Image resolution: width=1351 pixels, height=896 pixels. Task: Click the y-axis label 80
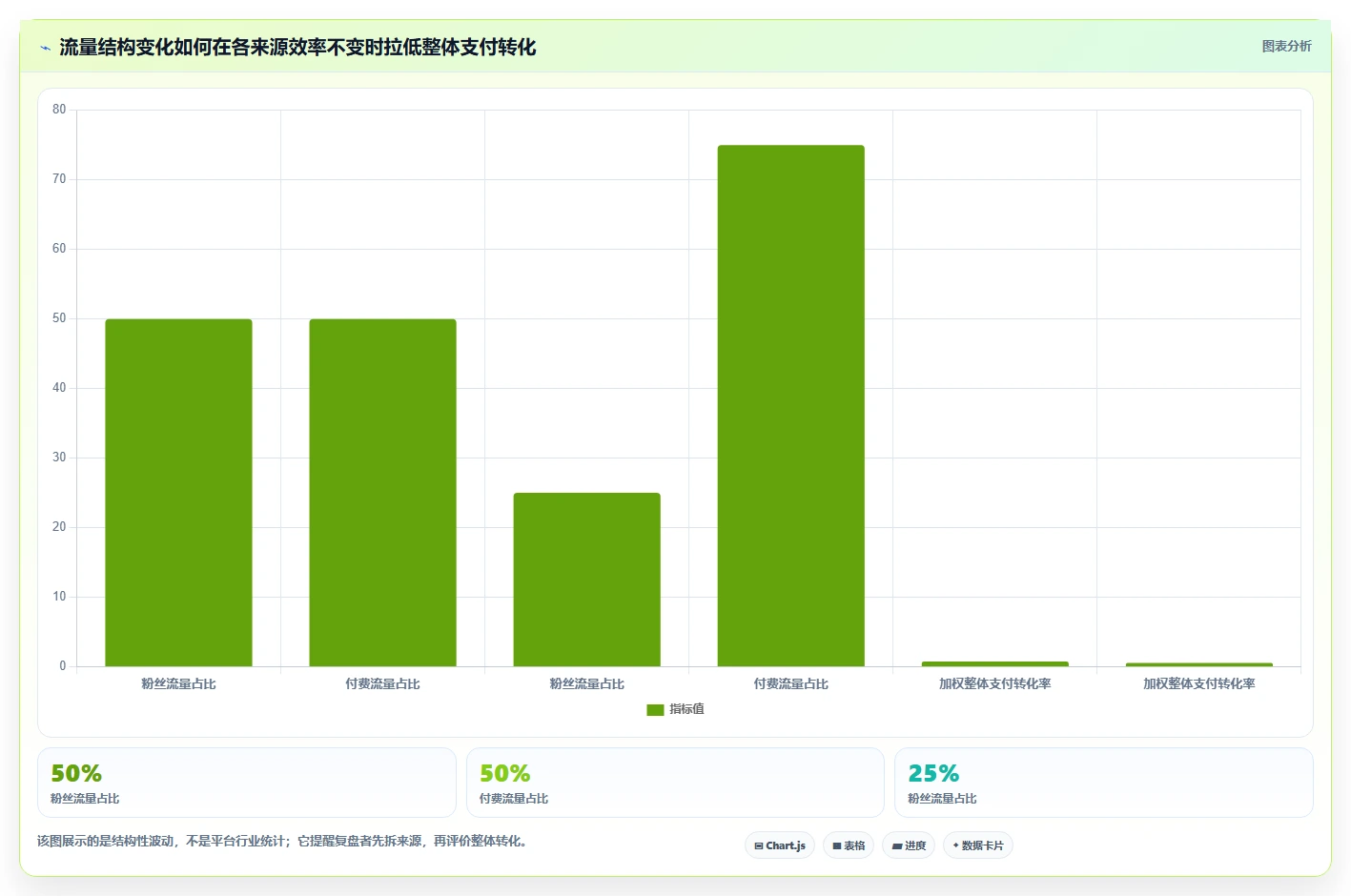pos(59,110)
